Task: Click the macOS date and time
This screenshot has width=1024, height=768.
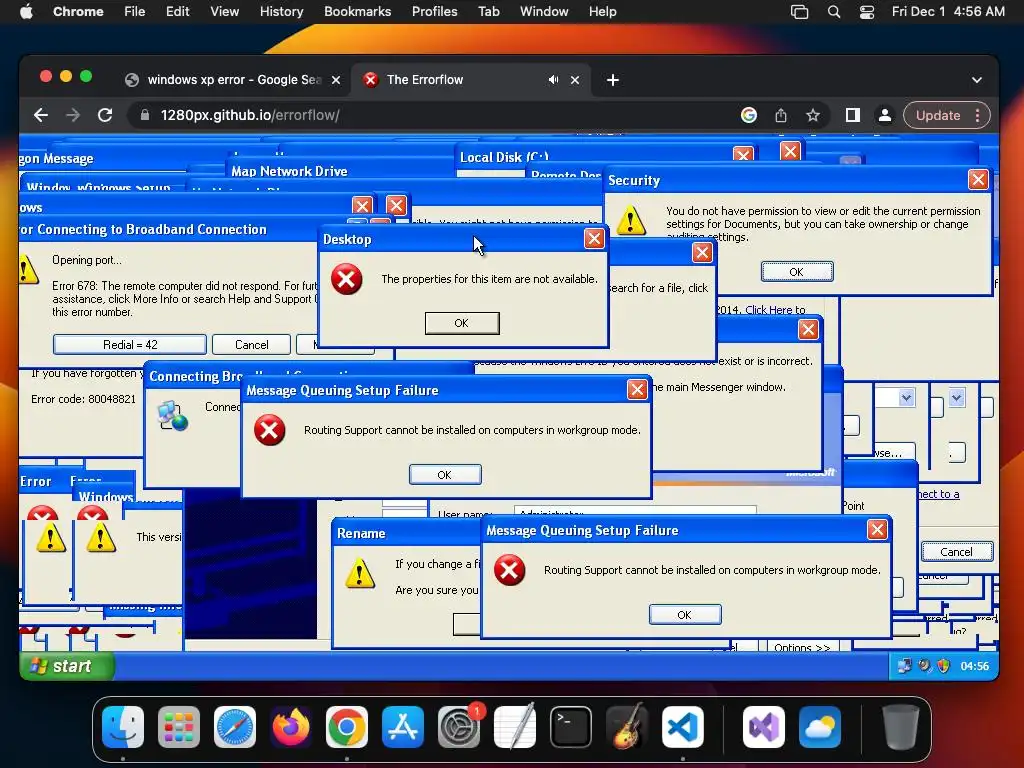Action: point(948,12)
